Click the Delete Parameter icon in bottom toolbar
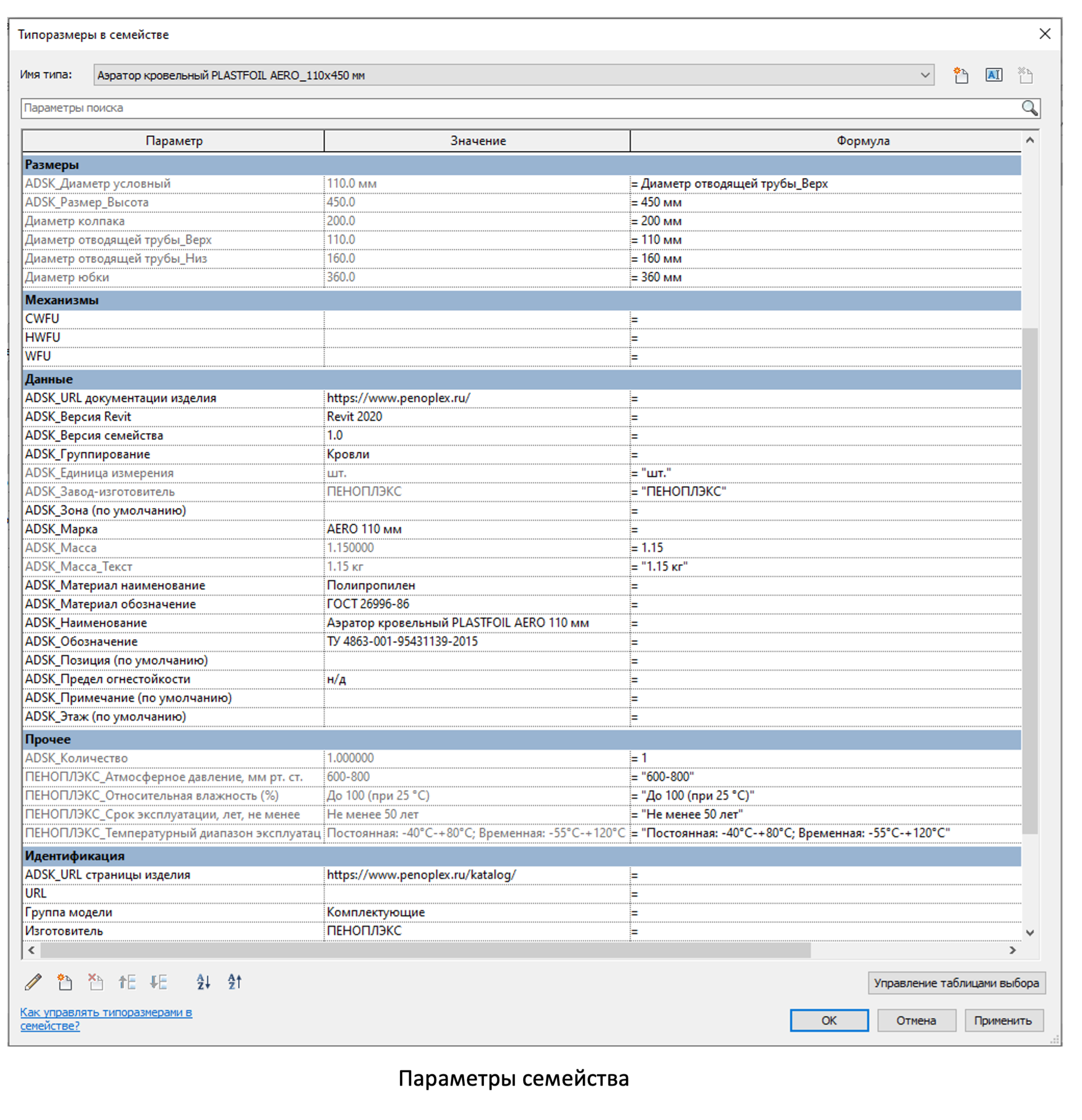 (x=95, y=982)
